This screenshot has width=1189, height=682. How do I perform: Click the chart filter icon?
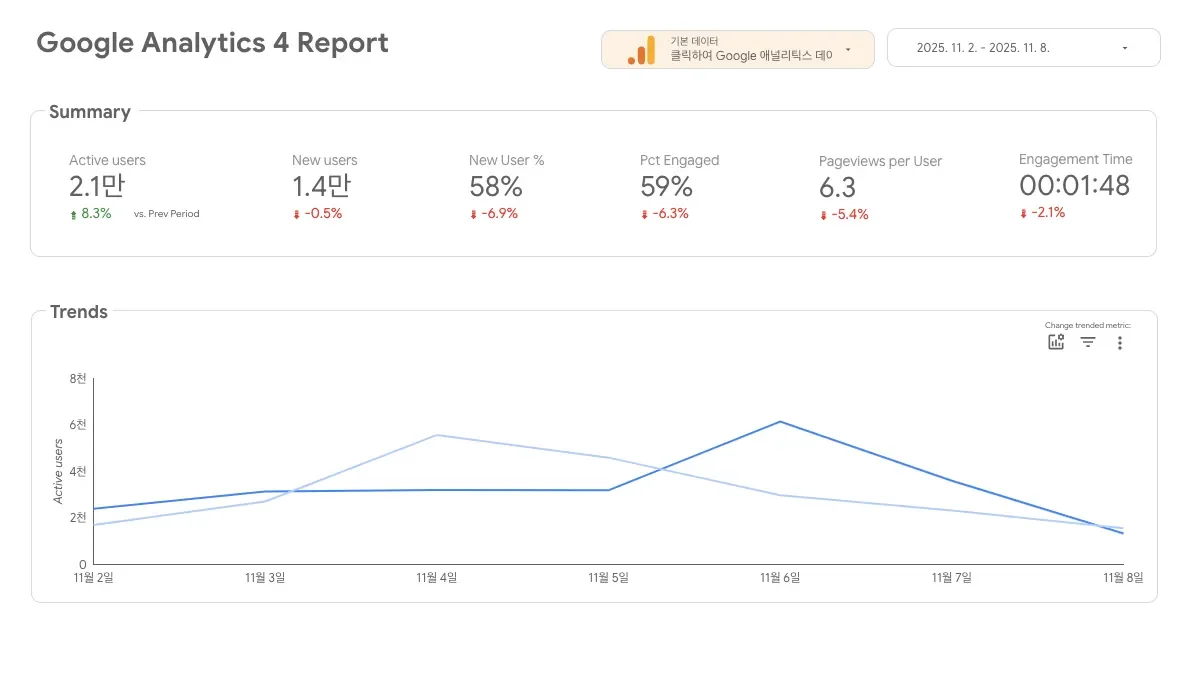click(x=1088, y=343)
